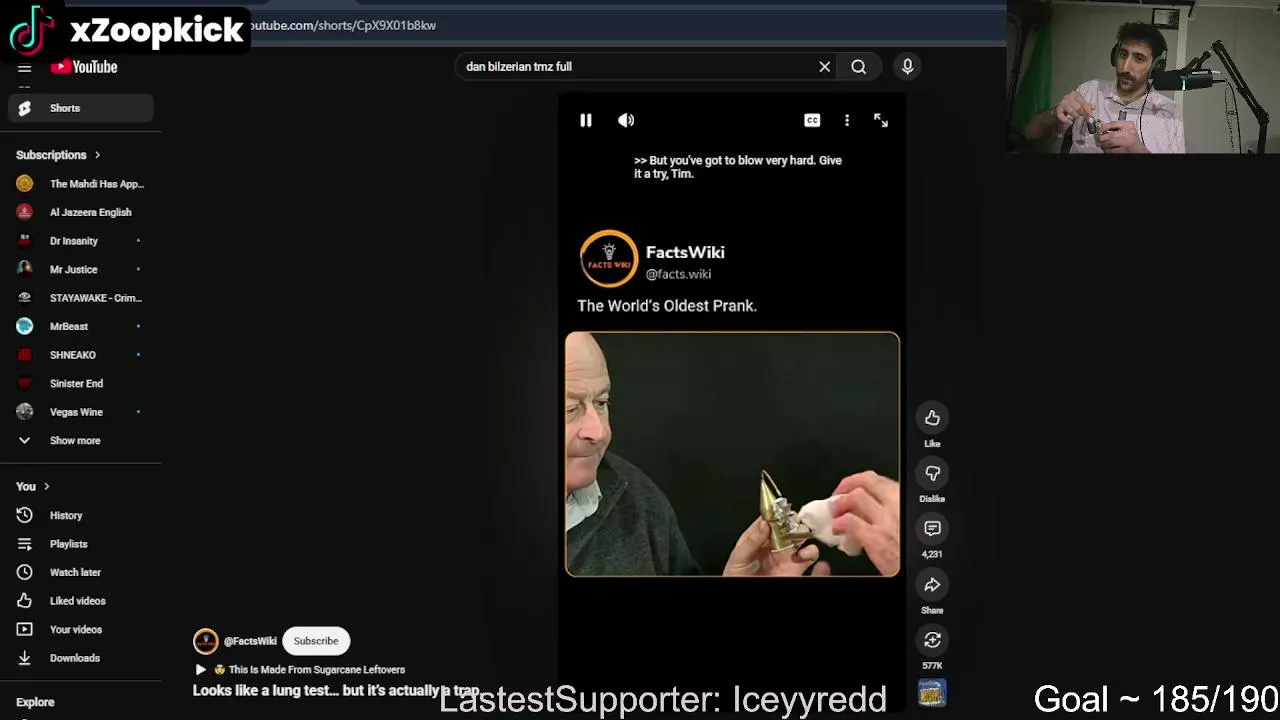
Task: Open Downloads page
Action: 80,658
